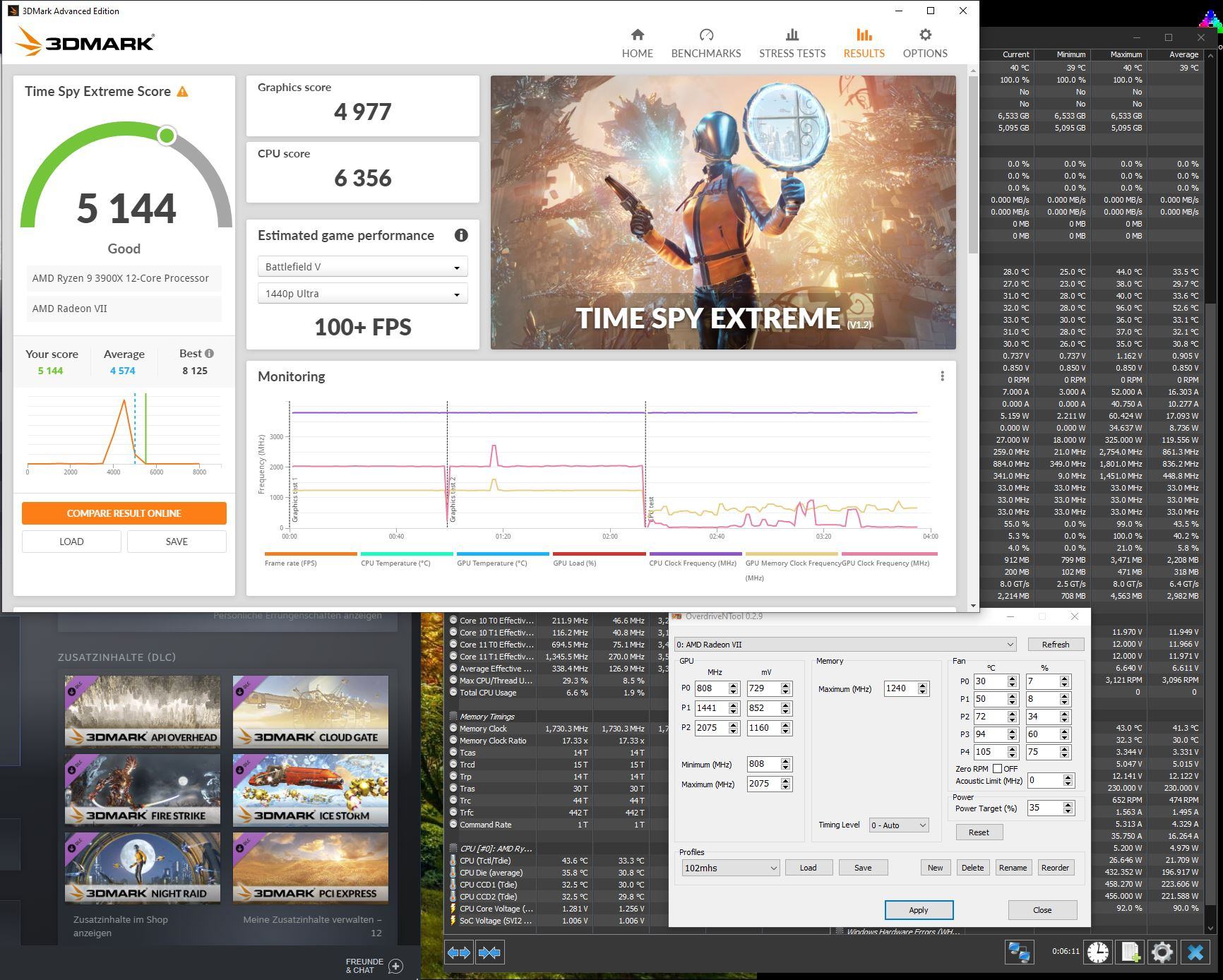
Task: Open HWiNFO settings gear icon
Action: (x=1162, y=952)
